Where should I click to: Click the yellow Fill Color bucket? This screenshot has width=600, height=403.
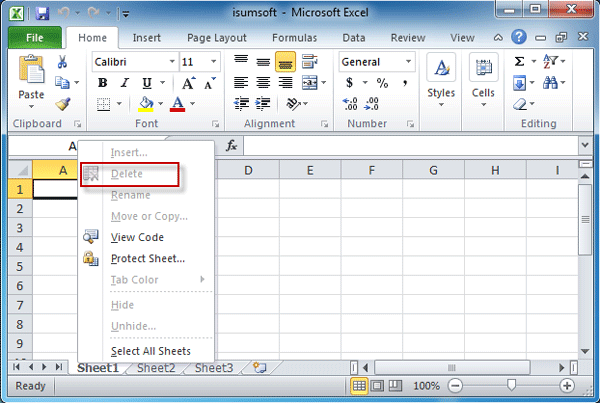click(x=146, y=104)
